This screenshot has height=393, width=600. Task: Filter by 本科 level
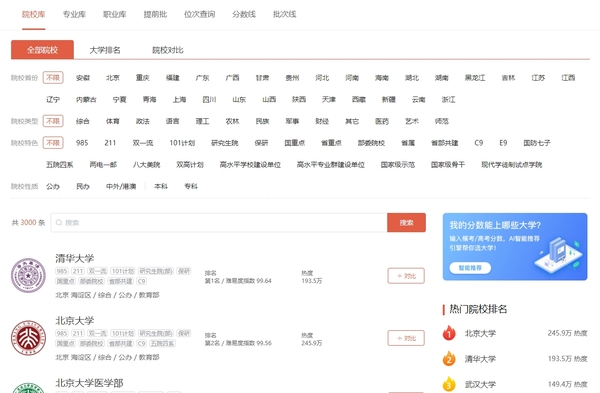161,186
